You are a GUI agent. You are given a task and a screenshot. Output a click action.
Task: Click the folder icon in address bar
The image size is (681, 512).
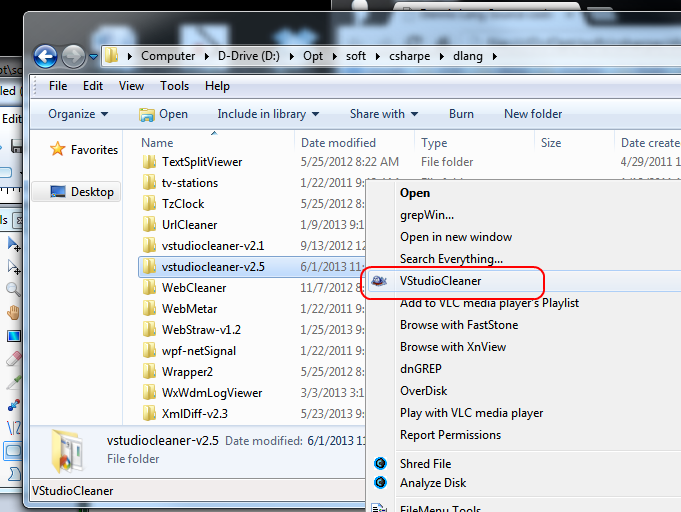pos(112,56)
